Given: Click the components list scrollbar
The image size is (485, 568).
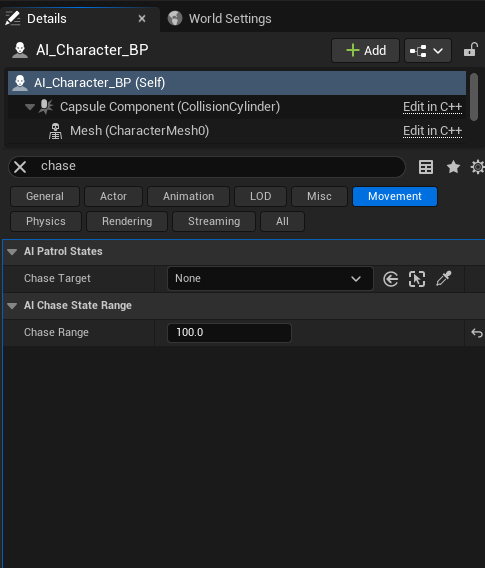Looking at the screenshot, I should (474, 97).
